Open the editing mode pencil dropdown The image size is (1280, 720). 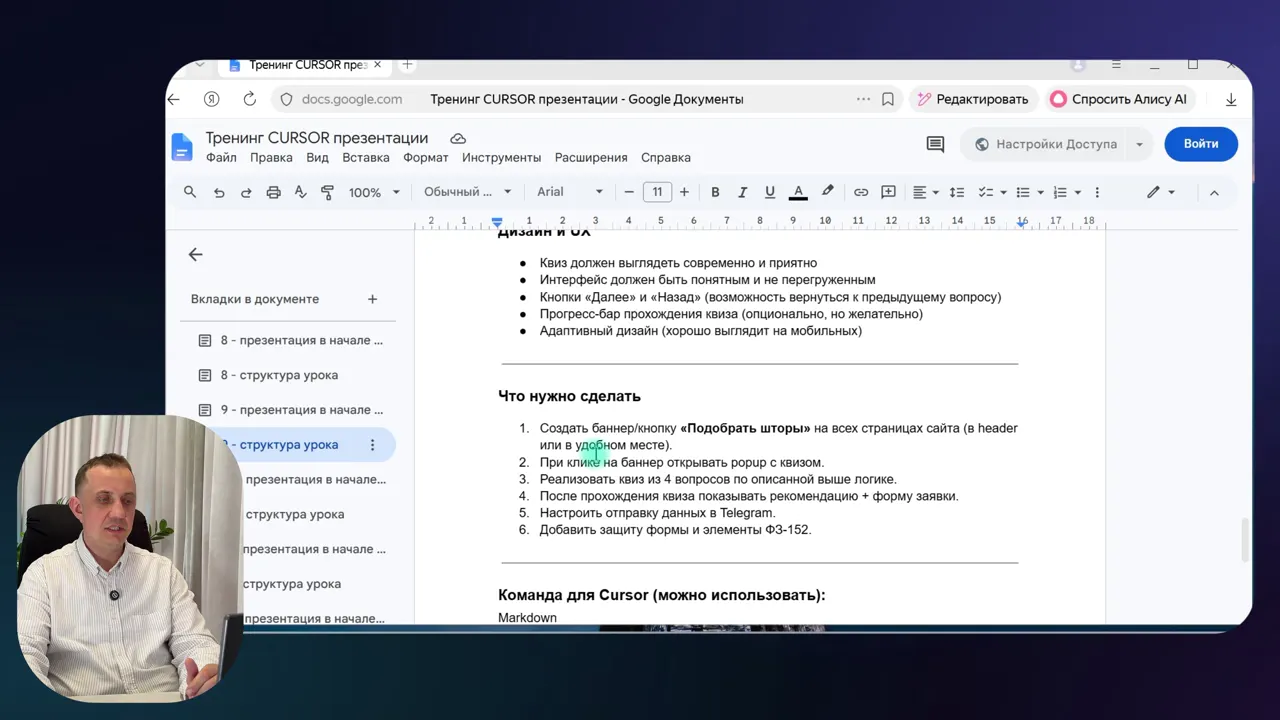(1161, 192)
